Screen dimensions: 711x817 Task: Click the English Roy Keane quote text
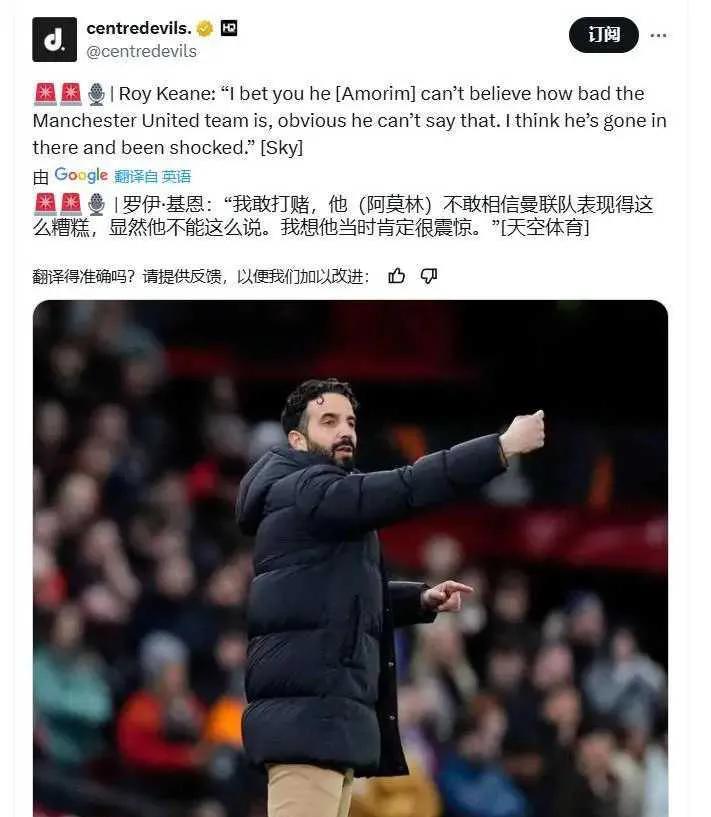tap(350, 120)
